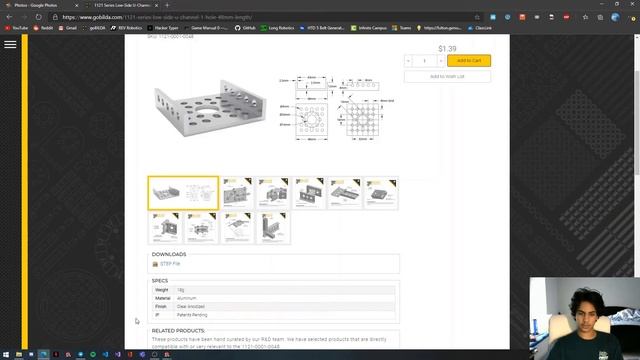Open the Gmail bookmark
This screenshot has width=640, height=360.
point(68,28)
